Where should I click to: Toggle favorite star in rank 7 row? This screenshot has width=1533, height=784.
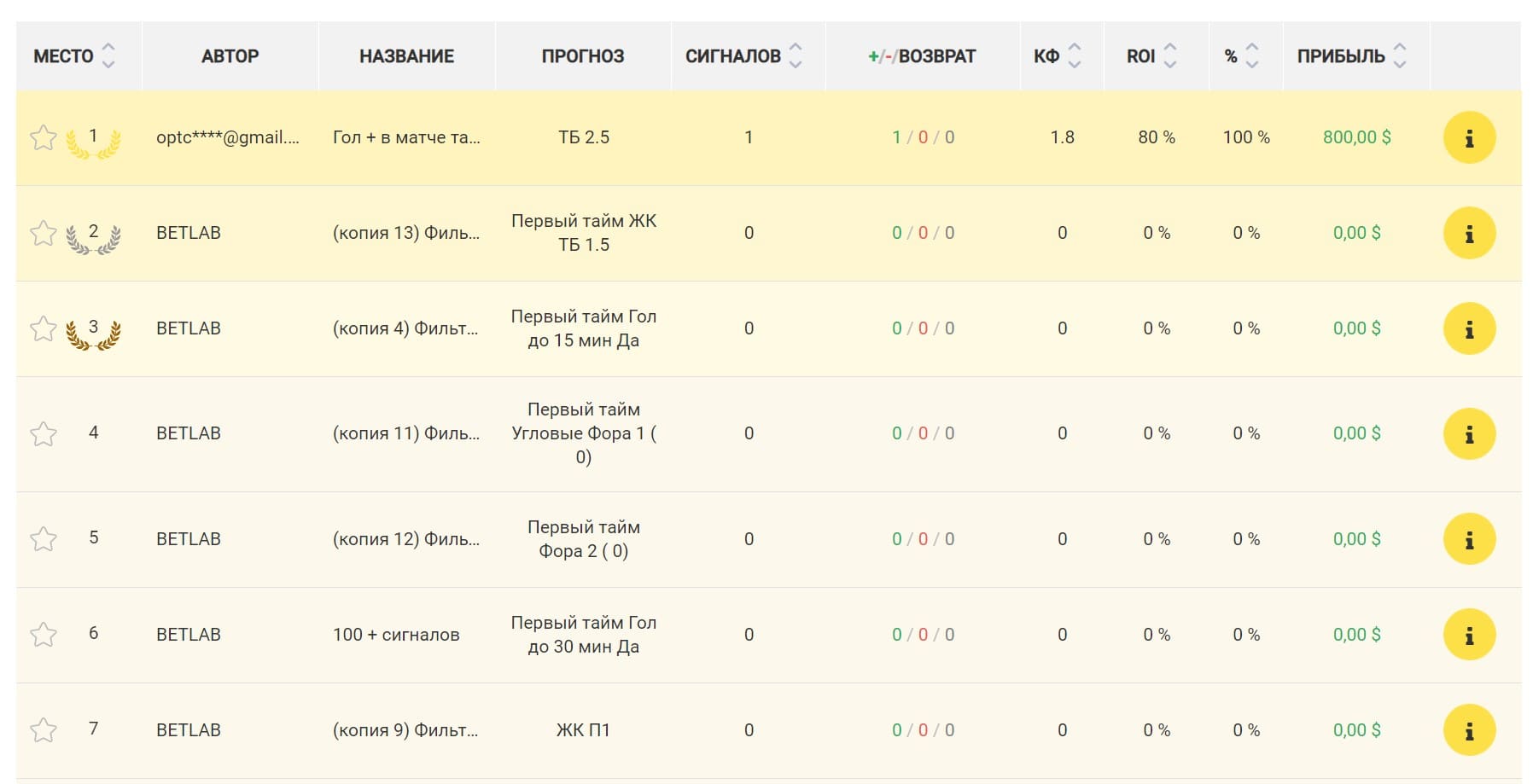(44, 730)
